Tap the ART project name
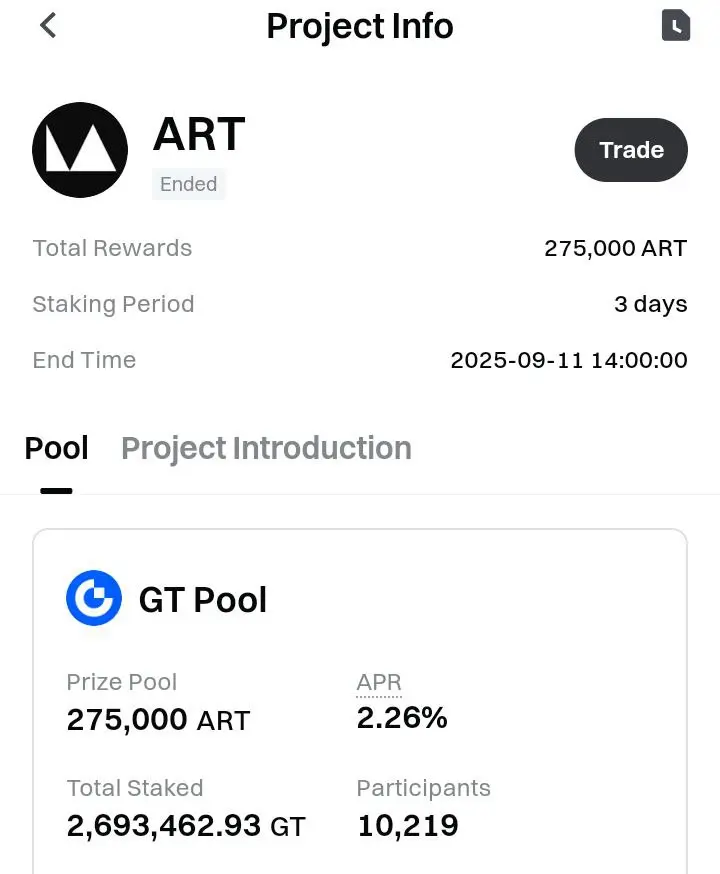Viewport: 720px width, 874px height. (199, 134)
